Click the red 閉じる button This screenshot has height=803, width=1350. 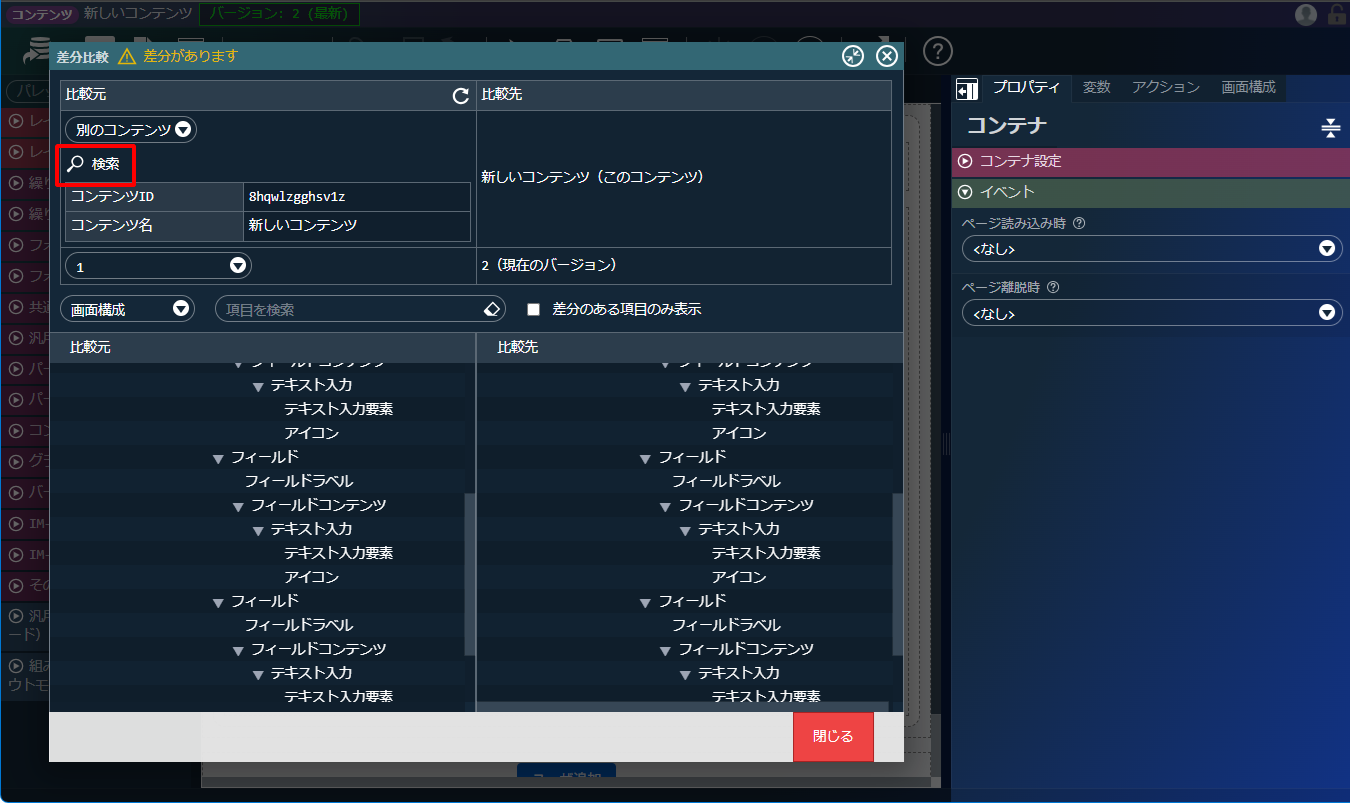coord(833,737)
